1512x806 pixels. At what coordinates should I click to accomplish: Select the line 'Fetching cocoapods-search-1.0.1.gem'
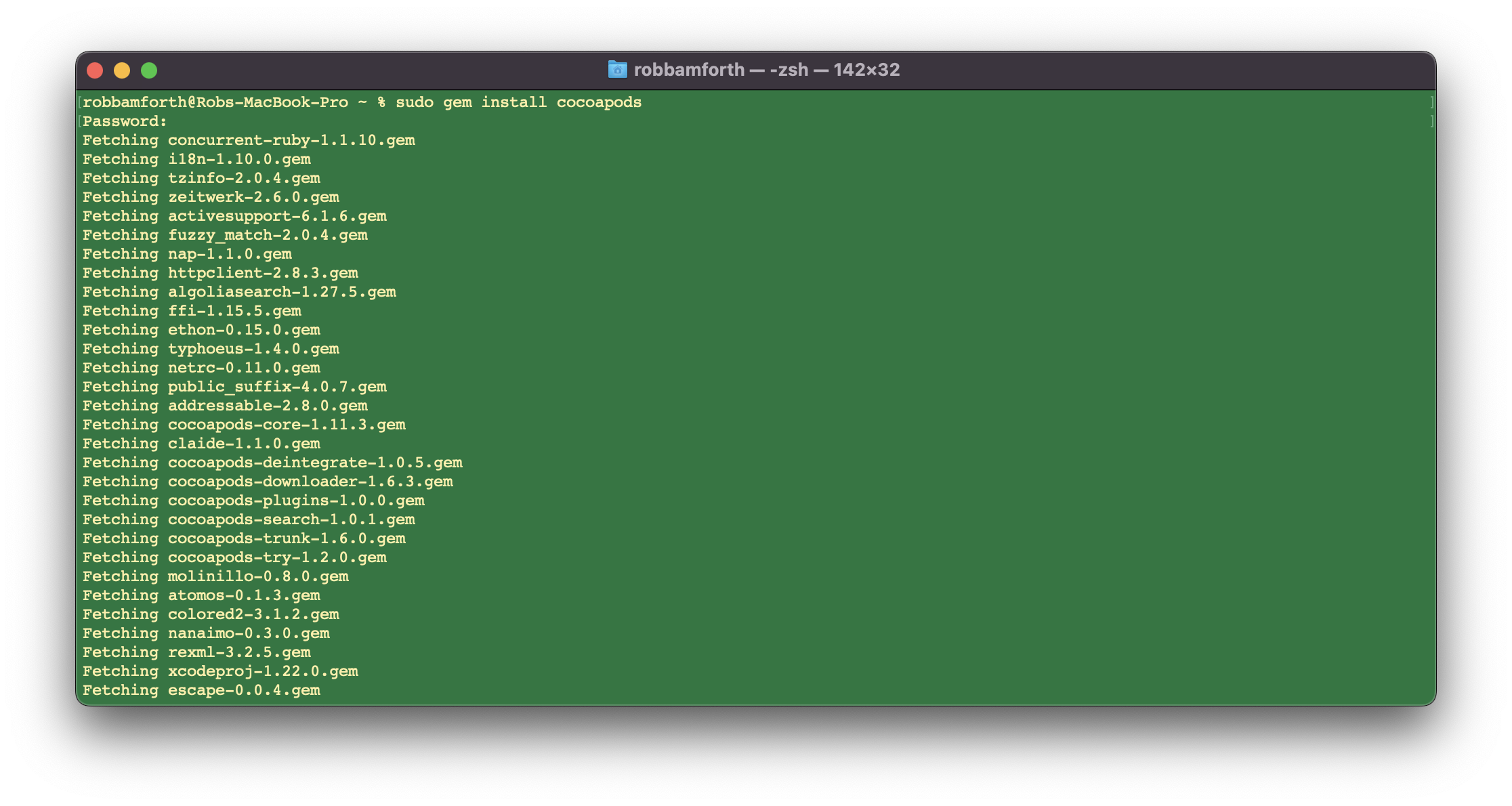[249, 519]
